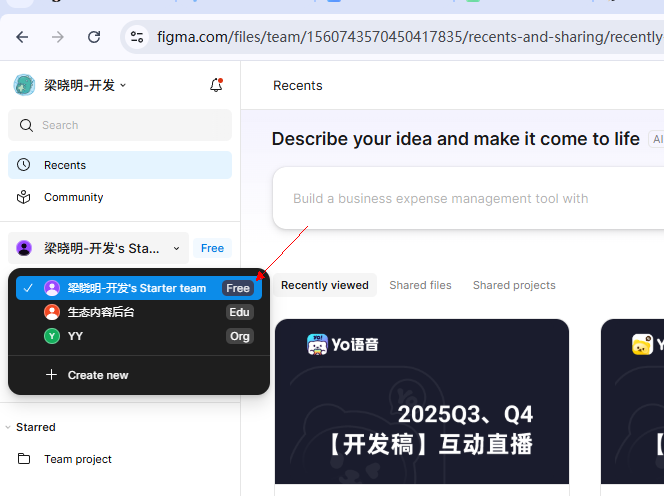The height and width of the screenshot is (496, 664).
Task: Click the Community cube icon
Action: pyautogui.click(x=24, y=197)
